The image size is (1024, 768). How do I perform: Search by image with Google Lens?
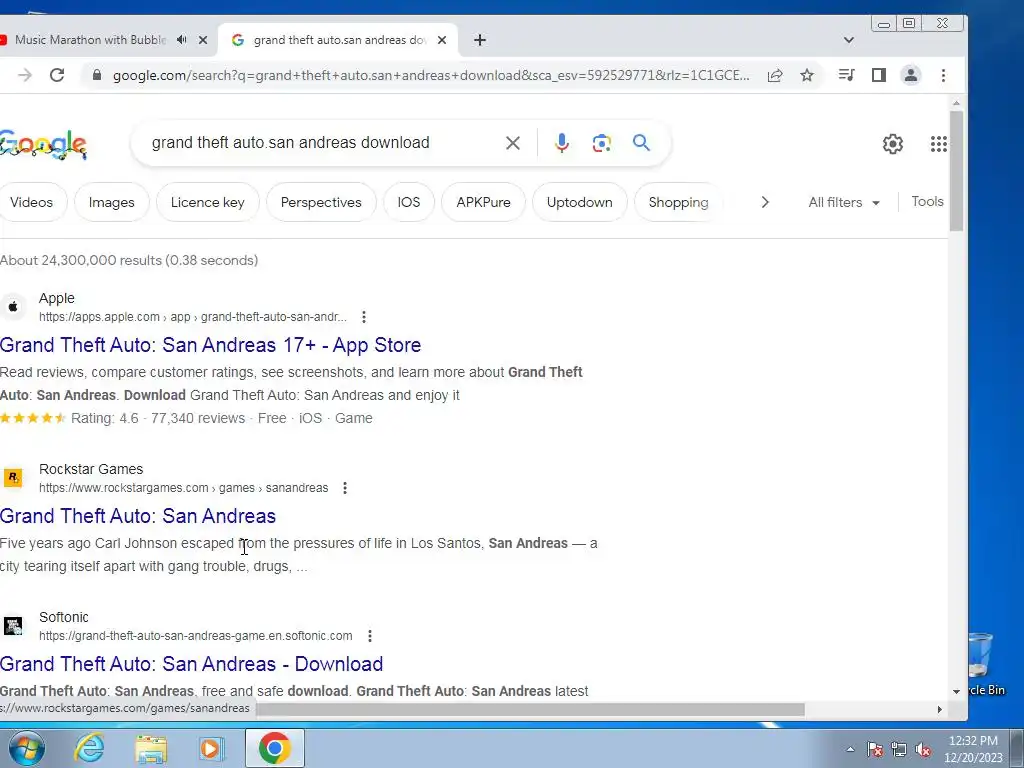pos(601,143)
